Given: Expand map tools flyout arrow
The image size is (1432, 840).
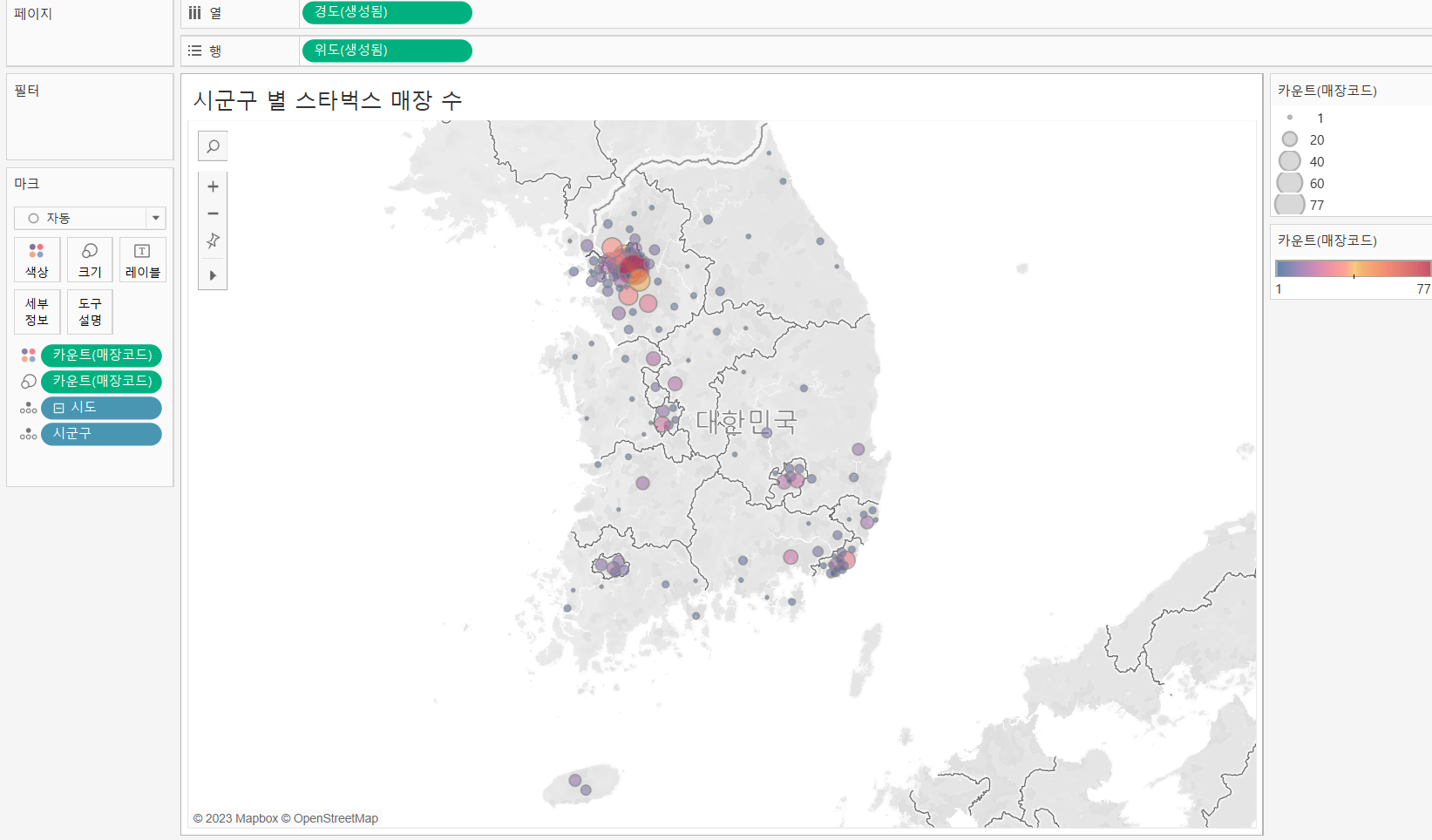Looking at the screenshot, I should [x=213, y=275].
